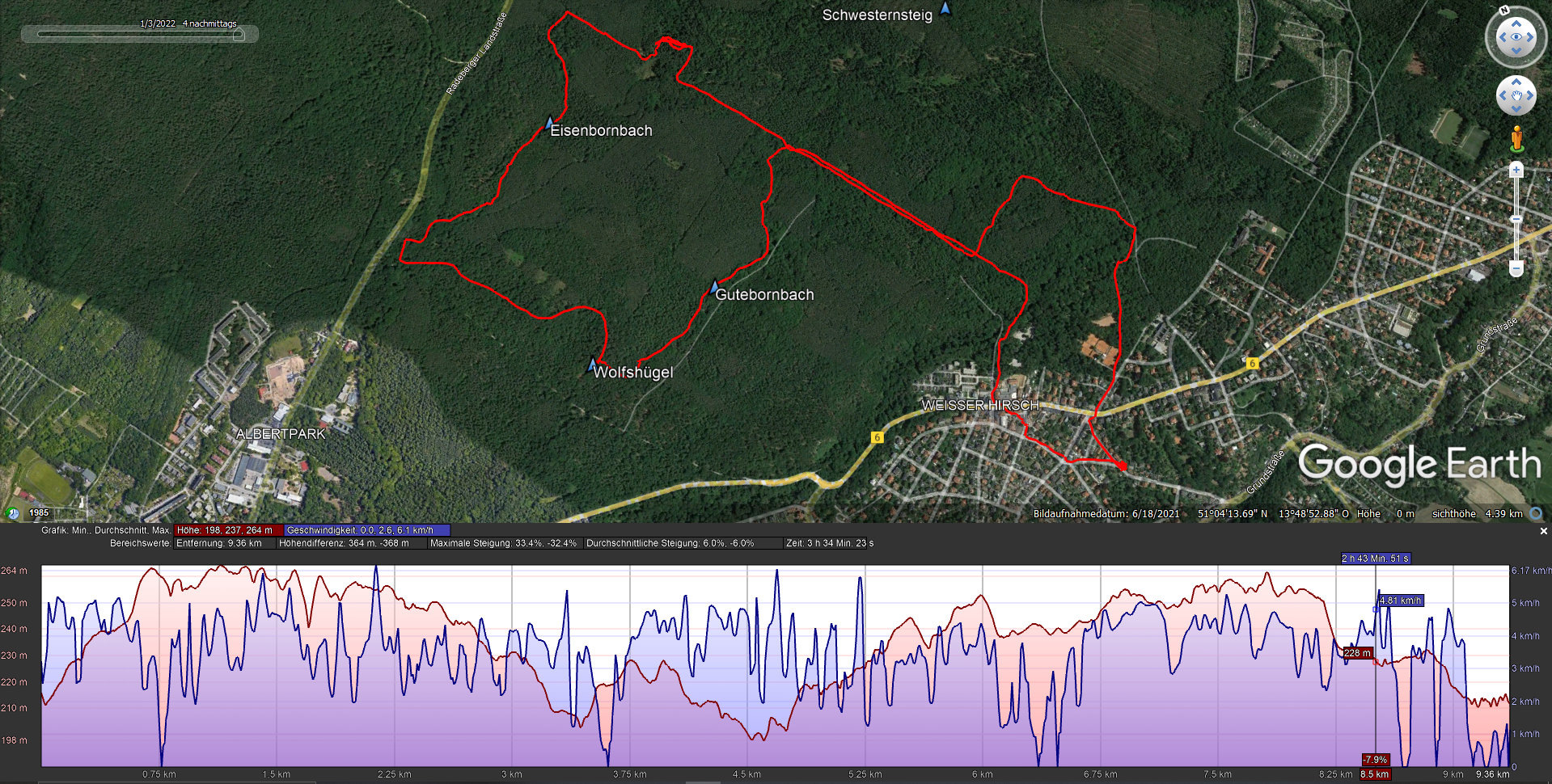Pan map down with move joystick arrow
The height and width of the screenshot is (784, 1552).
pyautogui.click(x=1516, y=111)
